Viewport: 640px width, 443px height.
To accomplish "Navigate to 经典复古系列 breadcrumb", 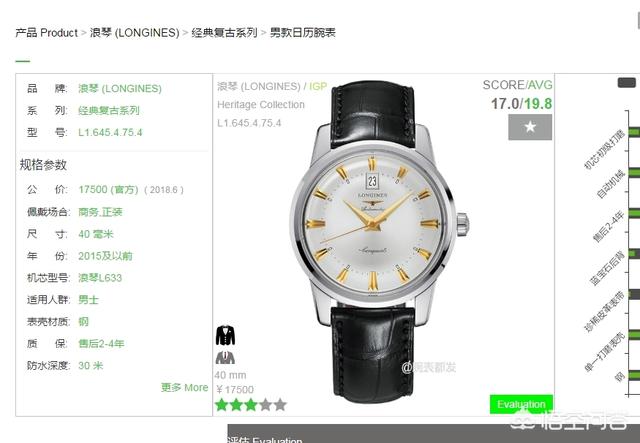I will pyautogui.click(x=224, y=33).
